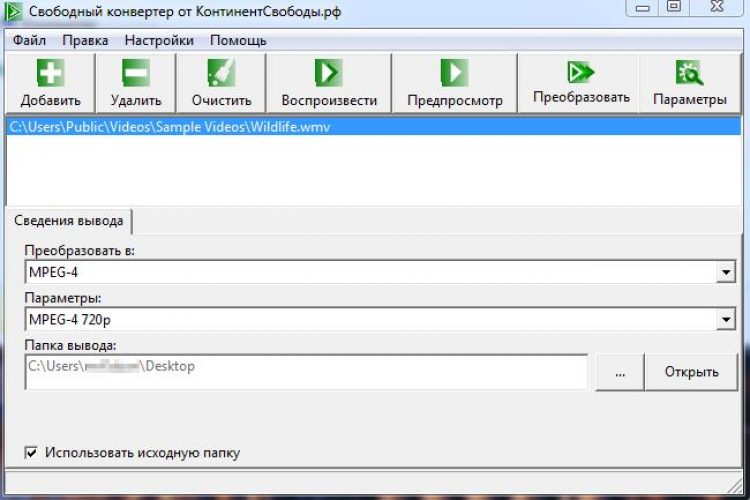Click the Очистить (Clear) brush icon
This screenshot has width=750, height=500.
click(220, 74)
